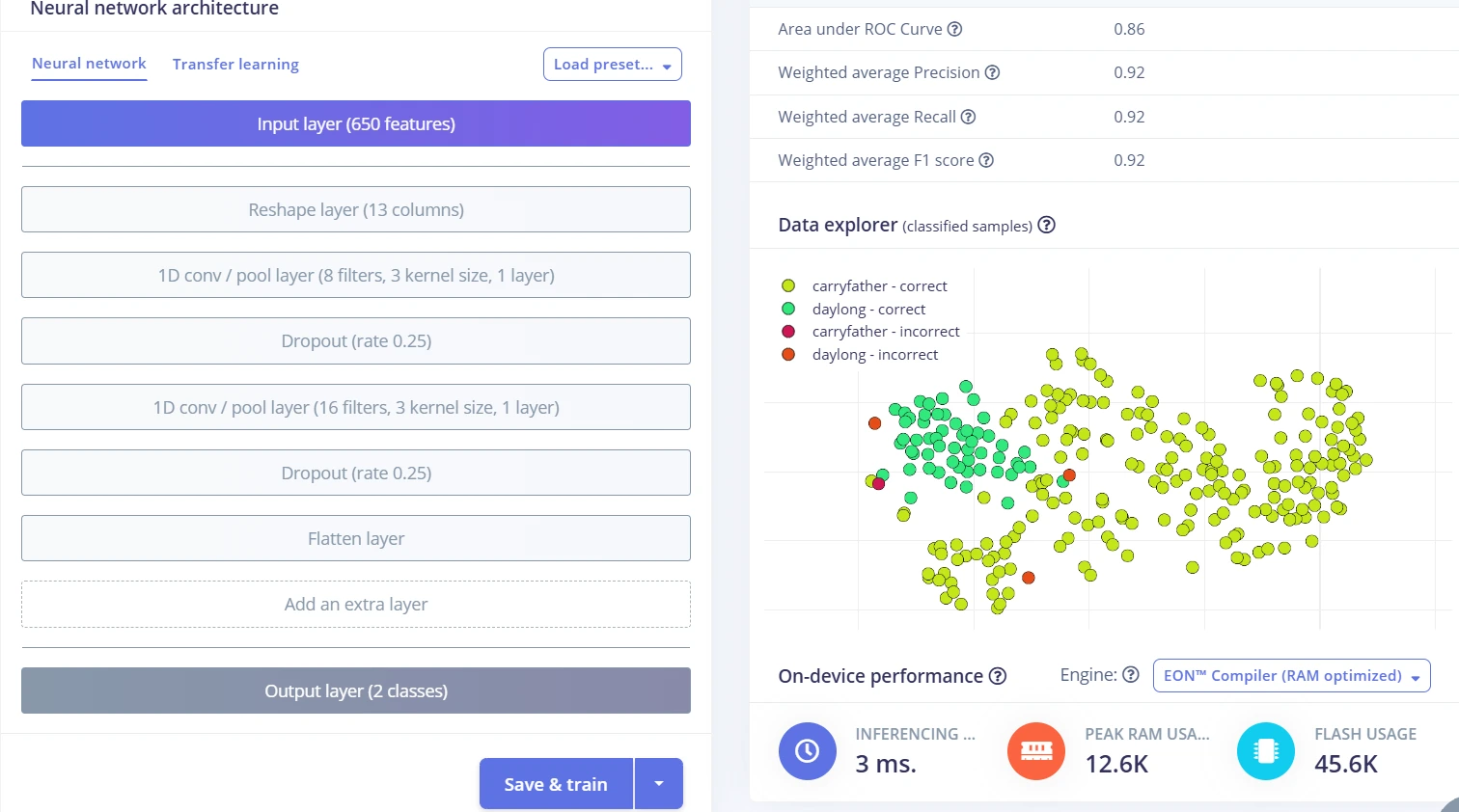Screen dimensions: 1459x812
Task: Click the inferencing time clock icon
Action: (x=808, y=750)
